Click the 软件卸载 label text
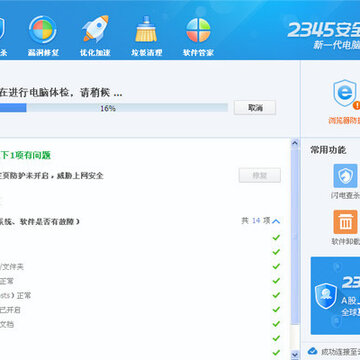 pyautogui.click(x=346, y=241)
